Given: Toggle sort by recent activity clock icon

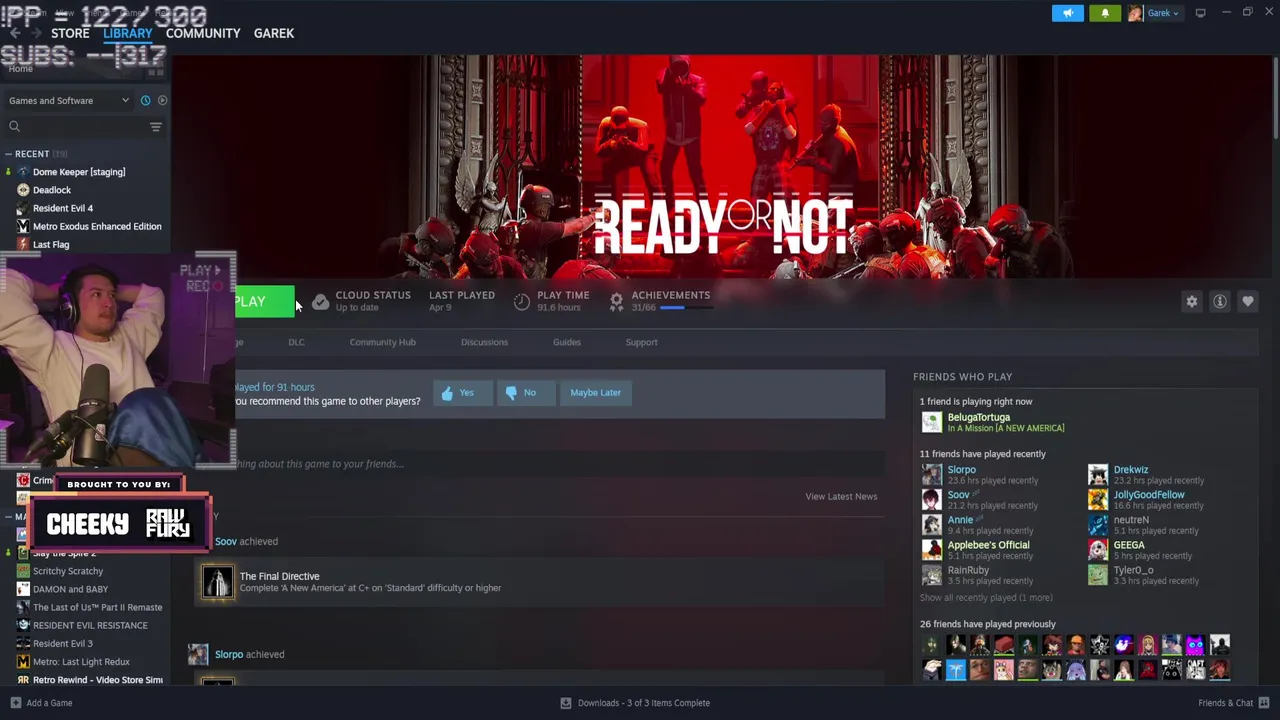Looking at the screenshot, I should click(145, 100).
